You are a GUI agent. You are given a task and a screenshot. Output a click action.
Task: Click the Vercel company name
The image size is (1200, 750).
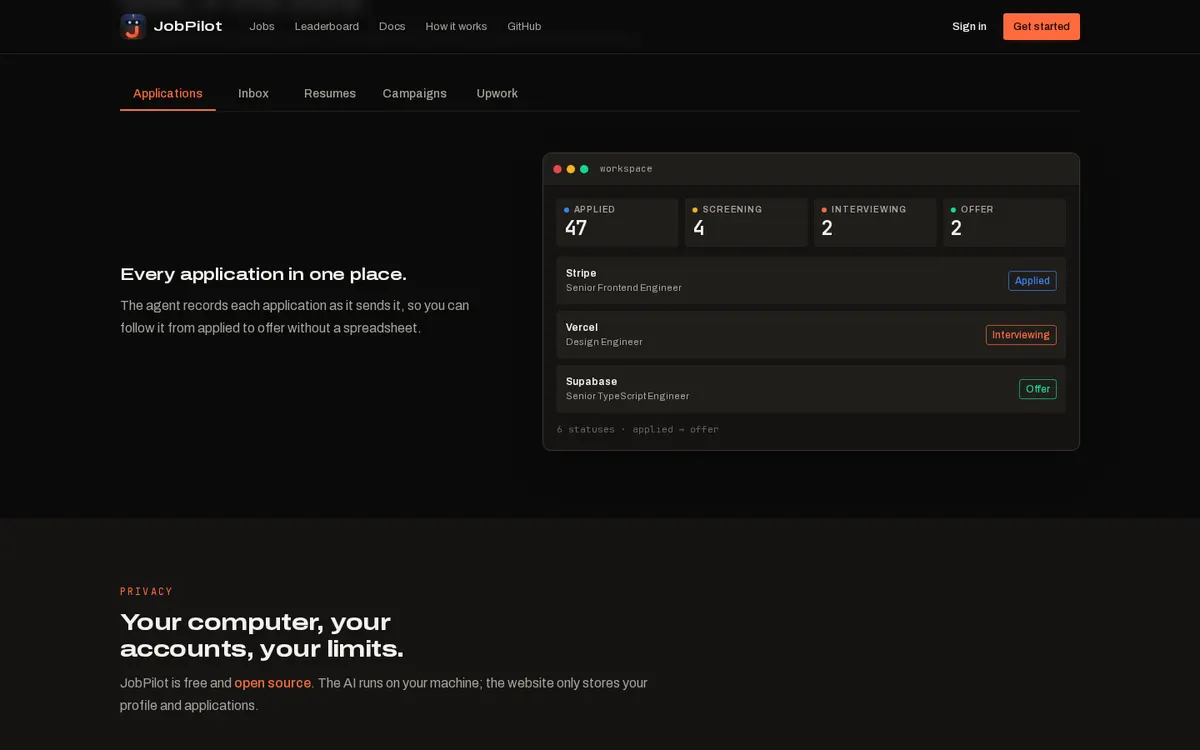pyautogui.click(x=582, y=327)
